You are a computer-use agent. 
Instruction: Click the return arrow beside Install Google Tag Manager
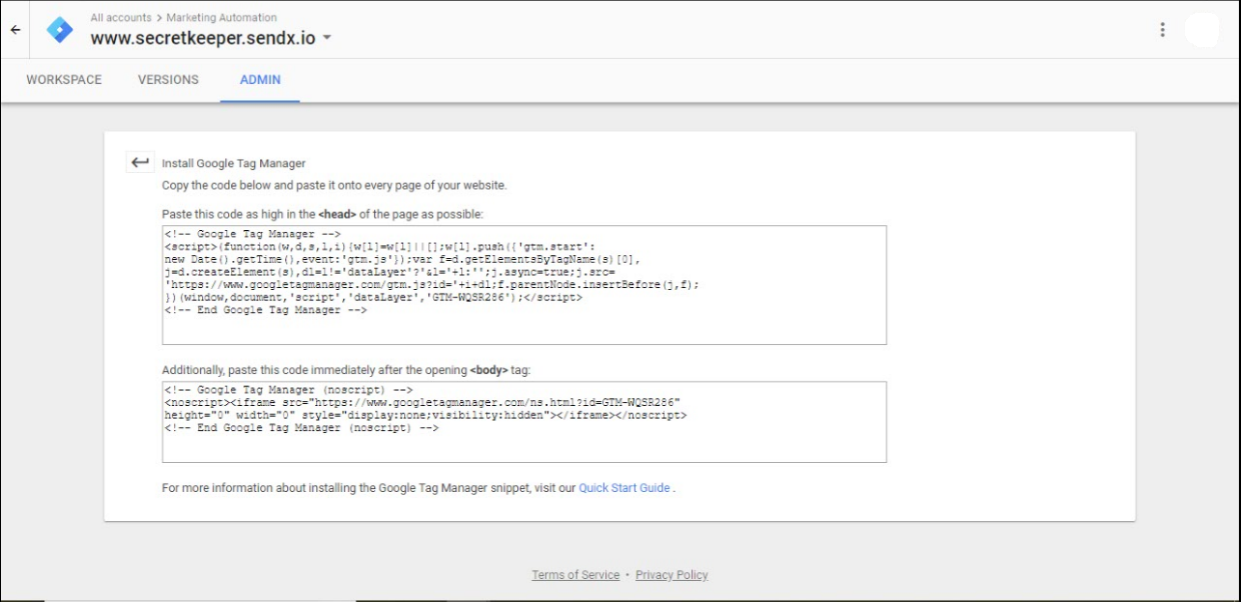(141, 163)
